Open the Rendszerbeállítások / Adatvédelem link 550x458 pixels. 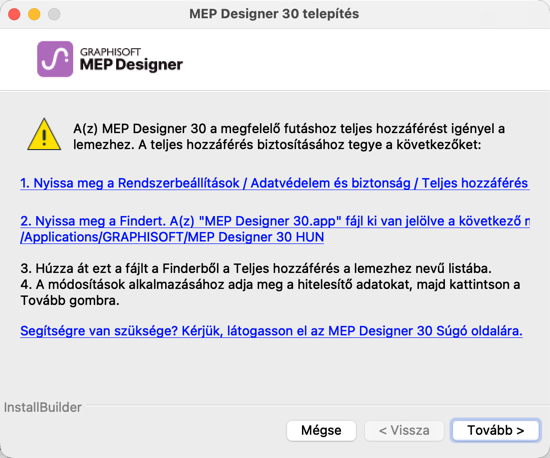275,183
